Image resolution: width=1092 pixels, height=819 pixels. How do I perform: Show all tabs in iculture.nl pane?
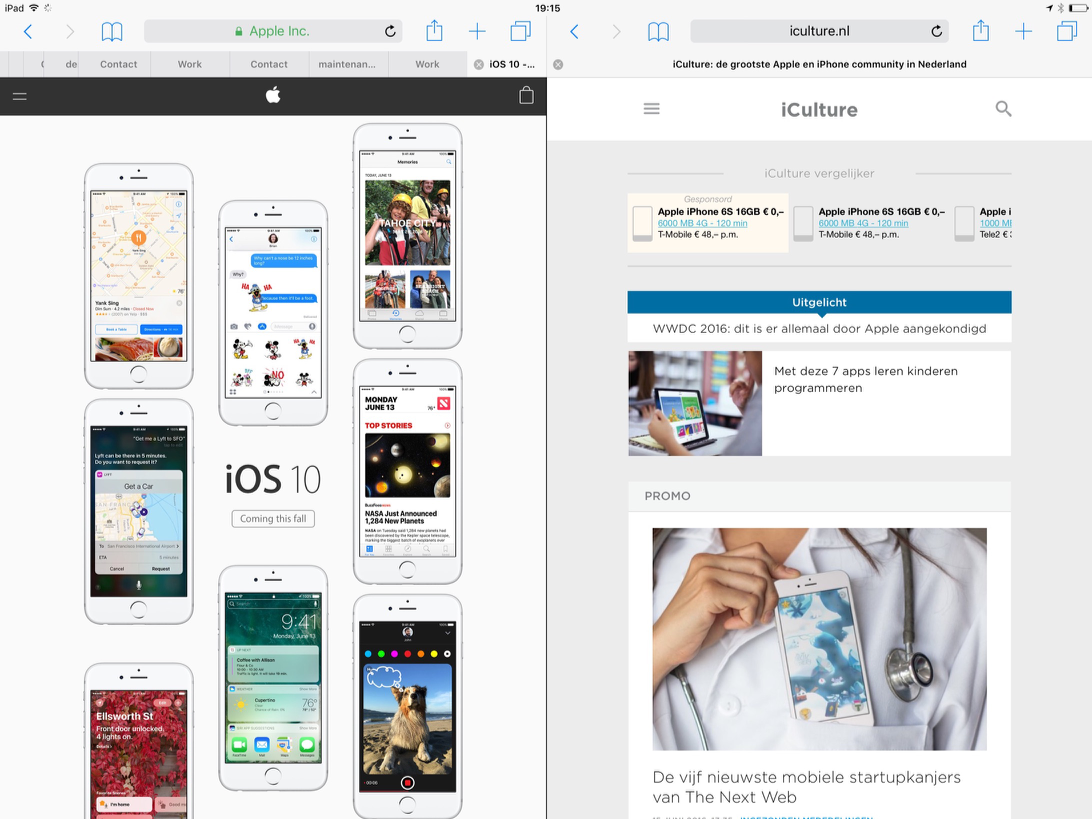point(1067,31)
